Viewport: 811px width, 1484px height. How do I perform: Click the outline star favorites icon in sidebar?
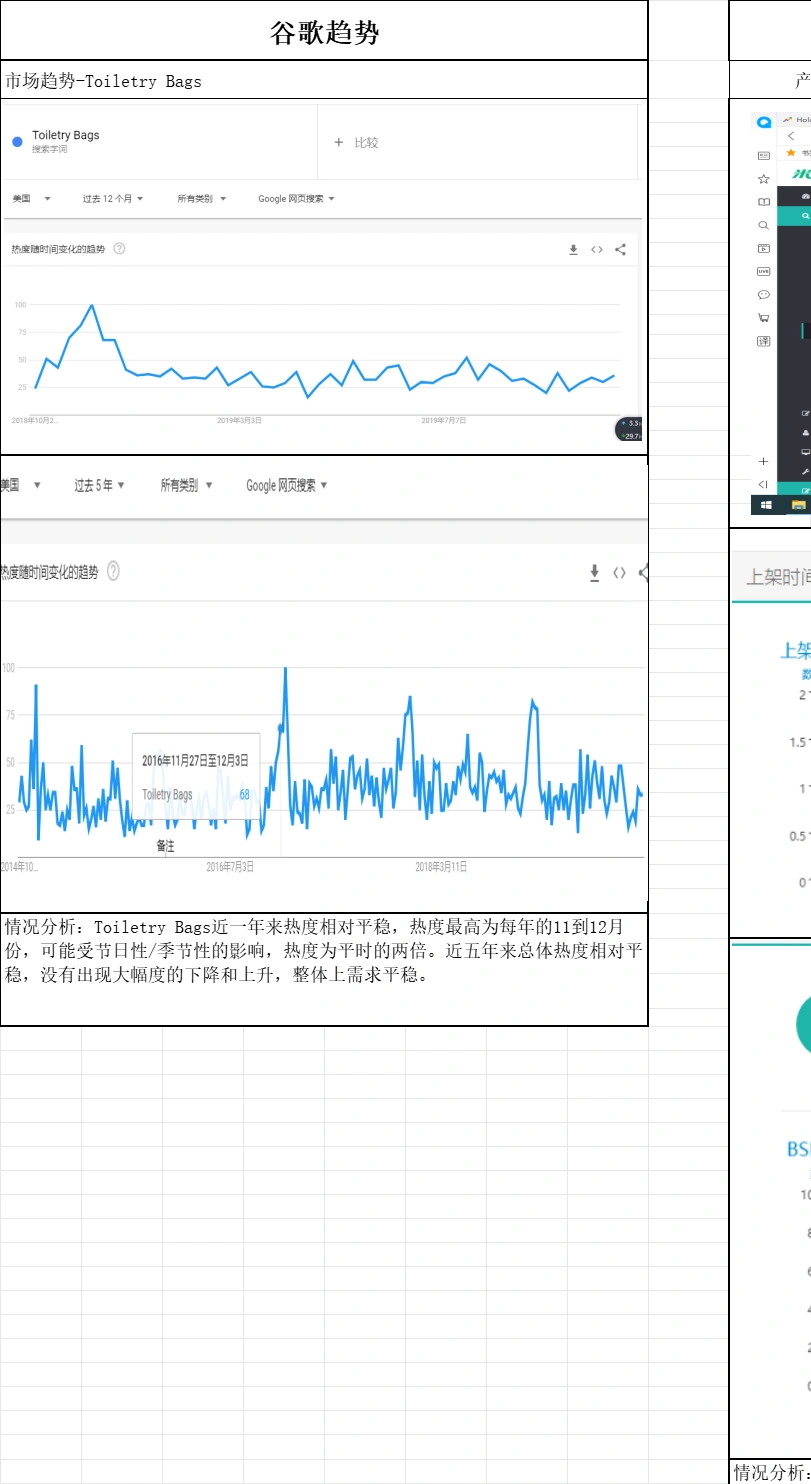(764, 179)
